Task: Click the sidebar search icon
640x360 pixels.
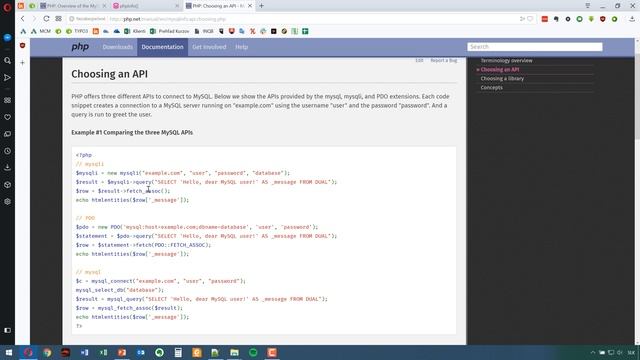Action: (7, 61)
